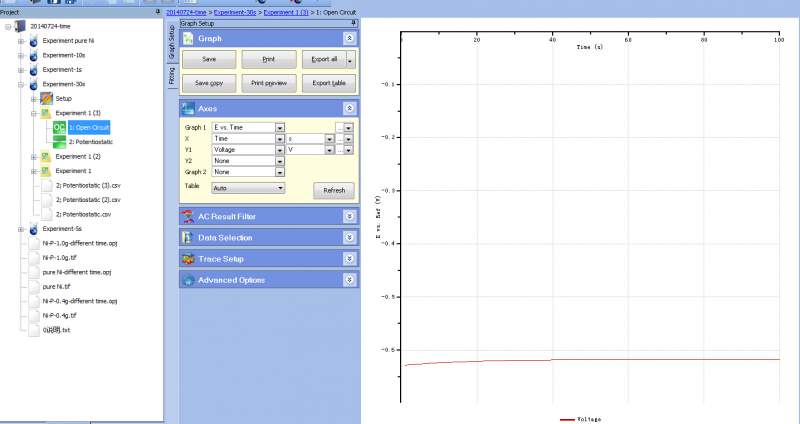Expand the Experiment 1 (2) node
The width and height of the screenshot is (800, 424).
click(34, 157)
